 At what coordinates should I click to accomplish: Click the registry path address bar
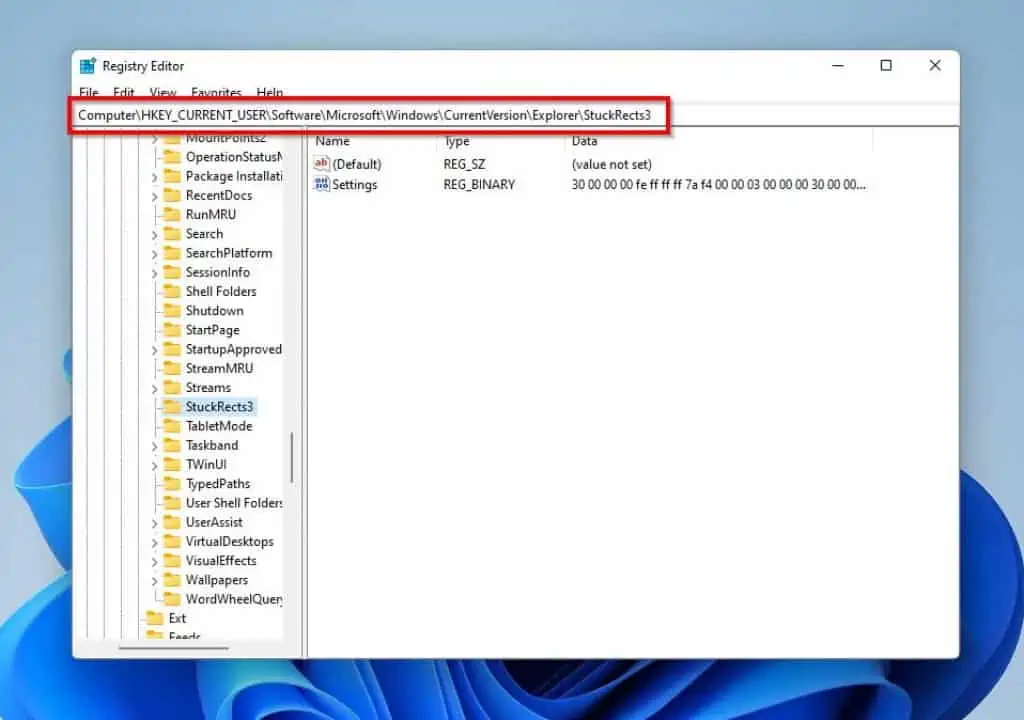[516, 115]
